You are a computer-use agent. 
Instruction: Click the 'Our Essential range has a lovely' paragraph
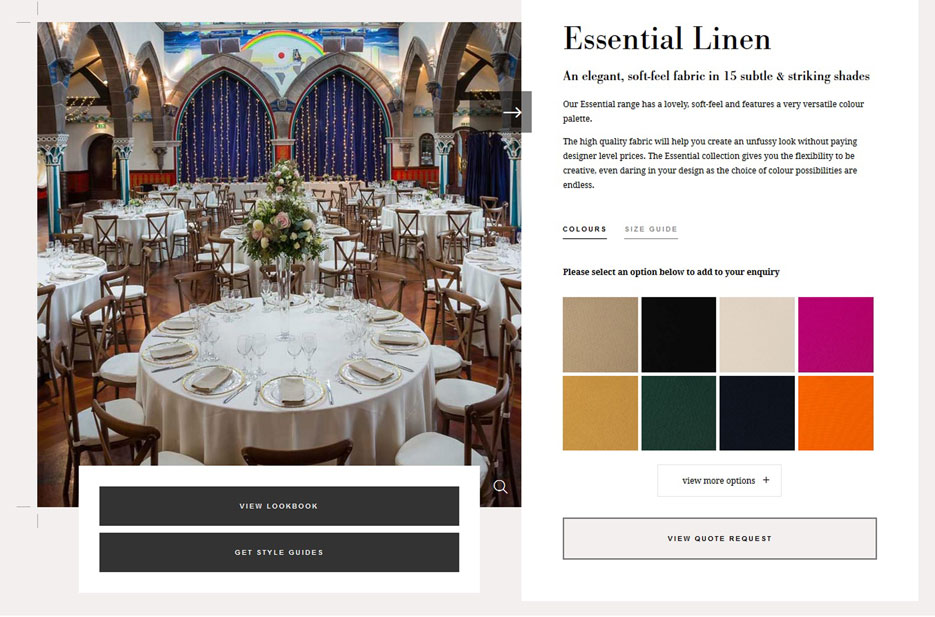coord(713,111)
